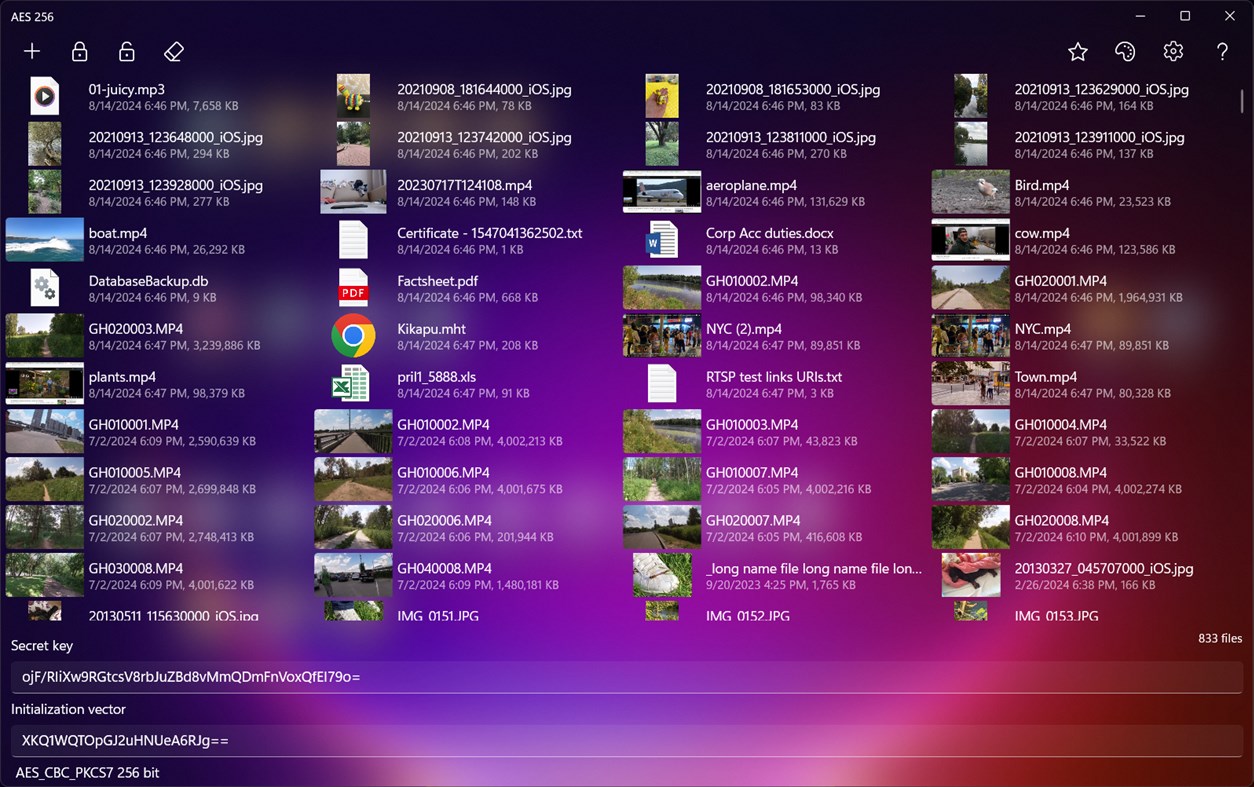The height and width of the screenshot is (787, 1254).
Task: Click the 833 files counter label
Action: click(1220, 638)
